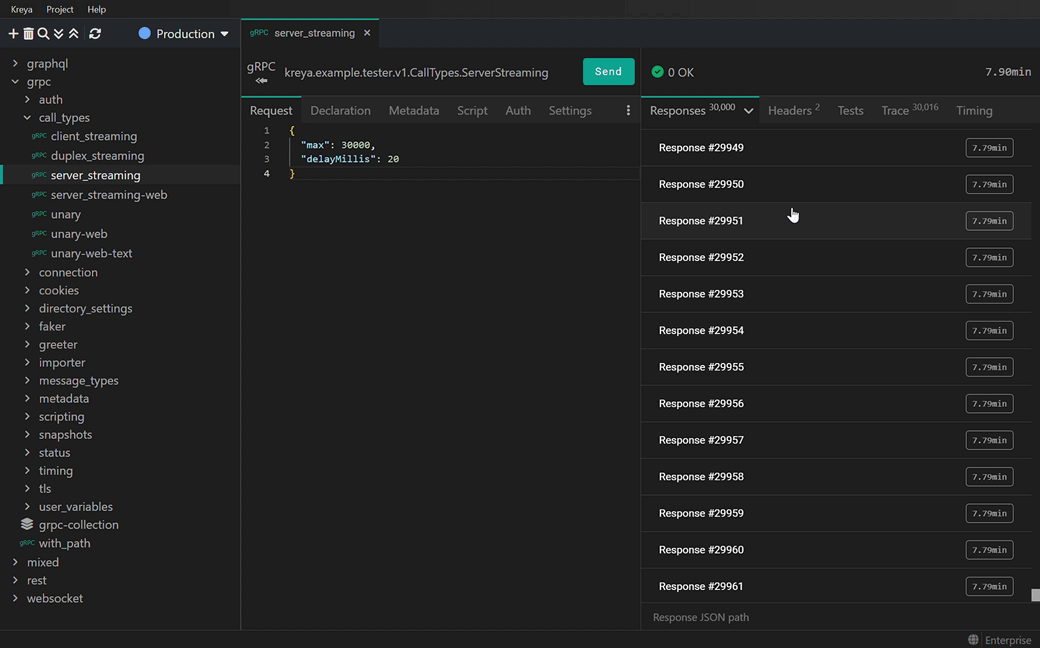Open the Production environment dropdown
Viewport: 1040px width, 648px height.
(184, 34)
